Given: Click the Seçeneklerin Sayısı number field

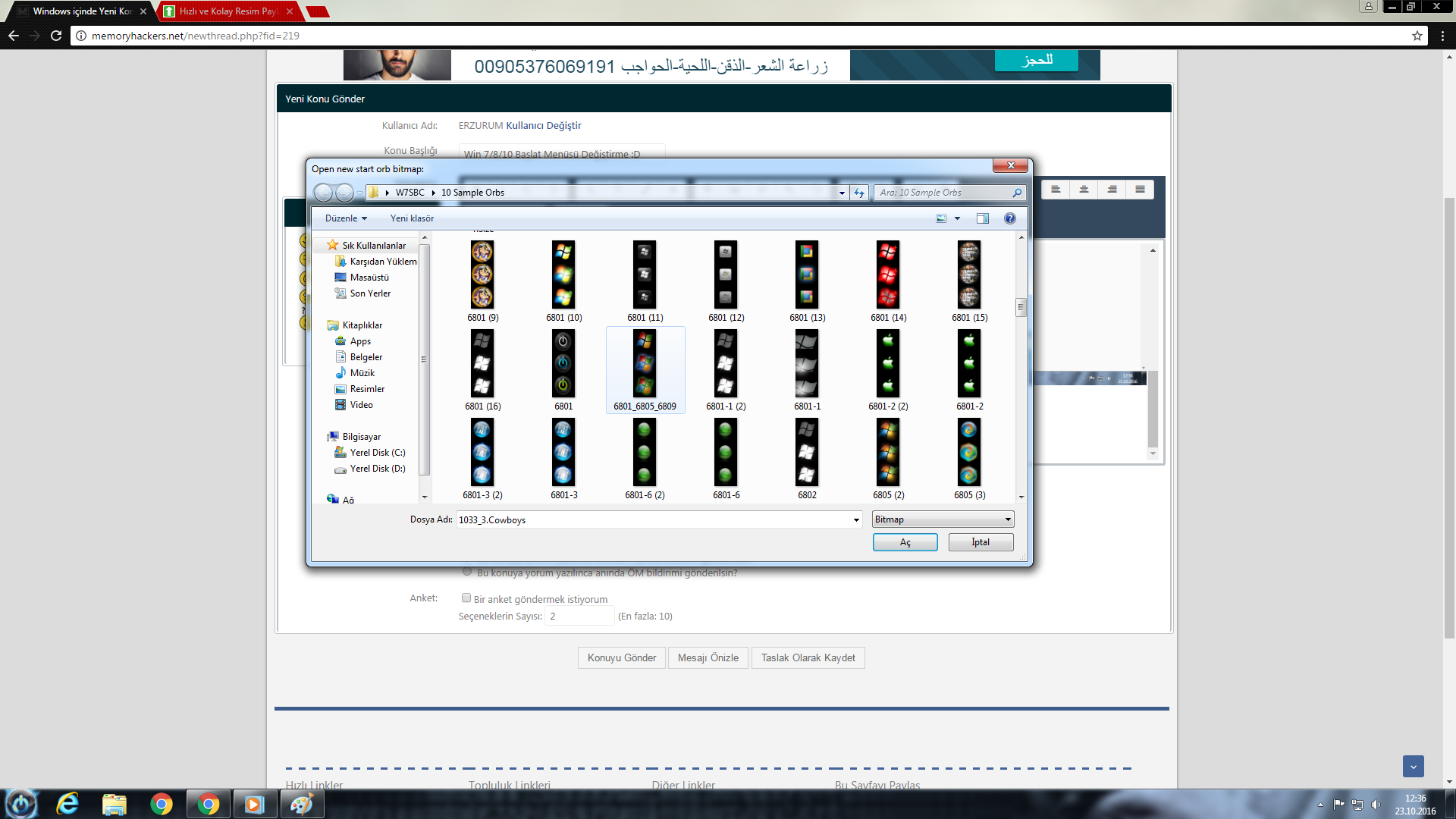Looking at the screenshot, I should click(579, 616).
